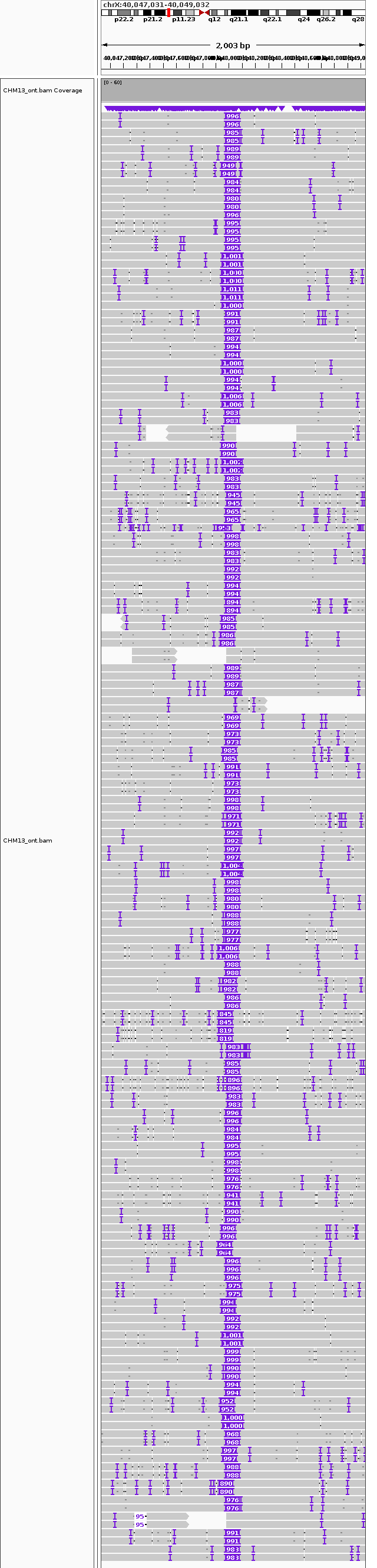Select the q26.2 cytoband label
Image resolution: width=377 pixels, height=1568 pixels.
click(326, 19)
